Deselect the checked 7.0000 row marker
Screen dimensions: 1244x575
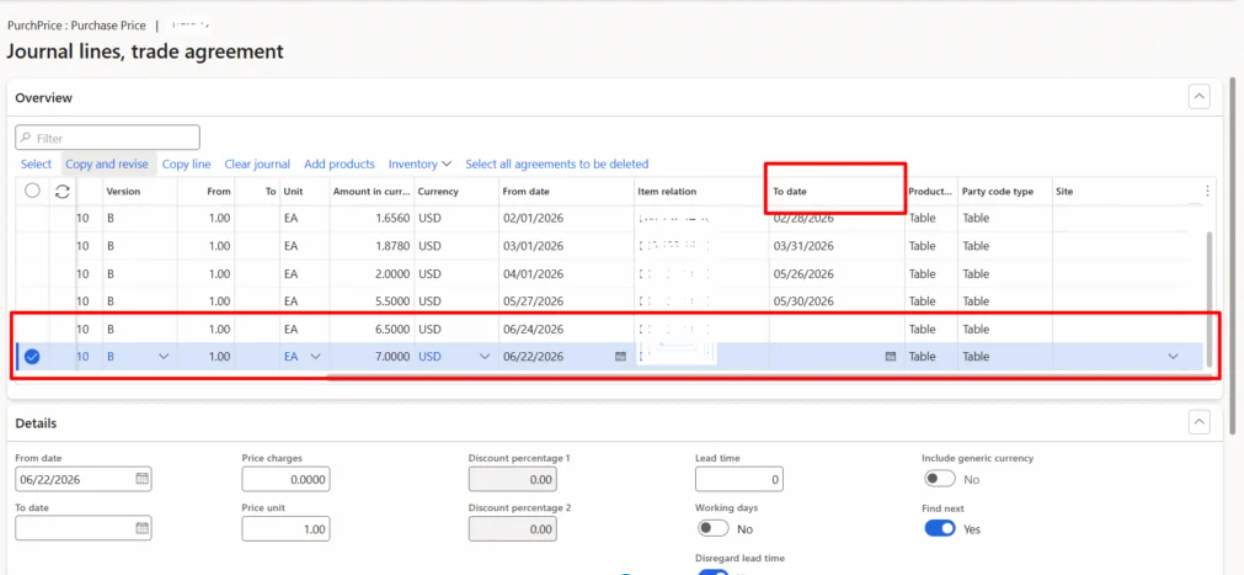pyautogui.click(x=32, y=356)
